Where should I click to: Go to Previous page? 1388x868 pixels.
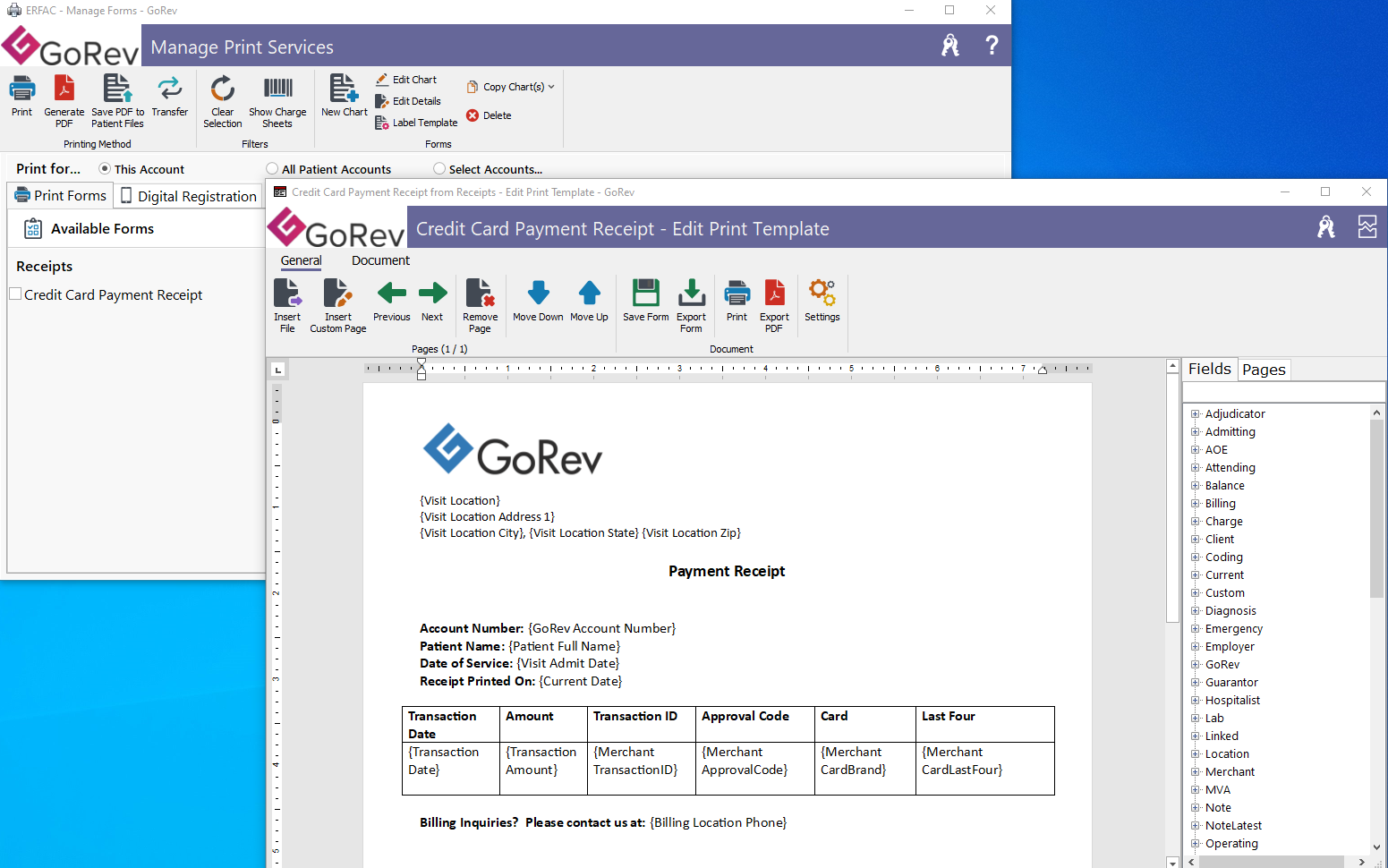coord(392,301)
